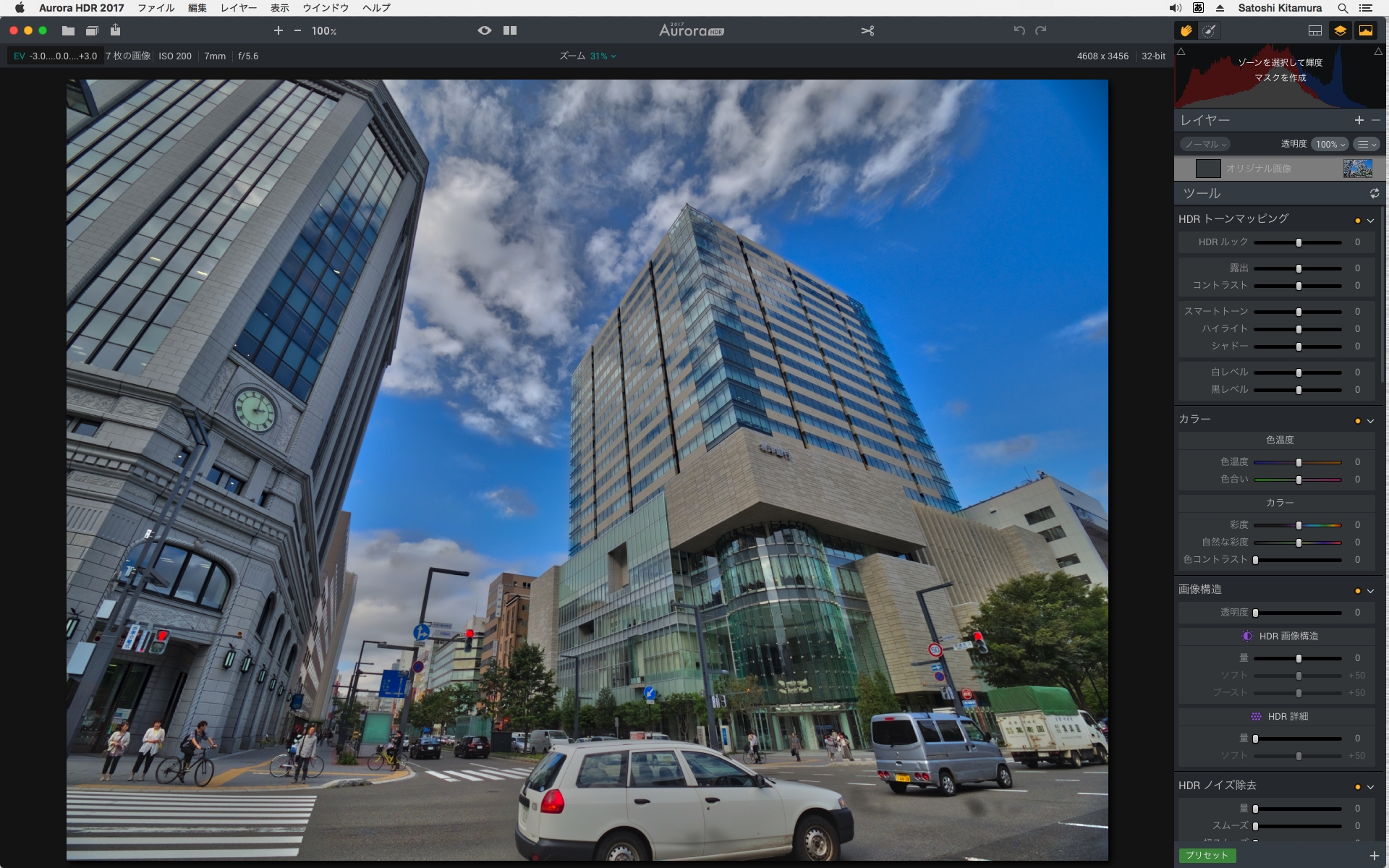Click the side-by-side compare view icon
Viewport: 1389px width, 868px height.
(x=510, y=30)
